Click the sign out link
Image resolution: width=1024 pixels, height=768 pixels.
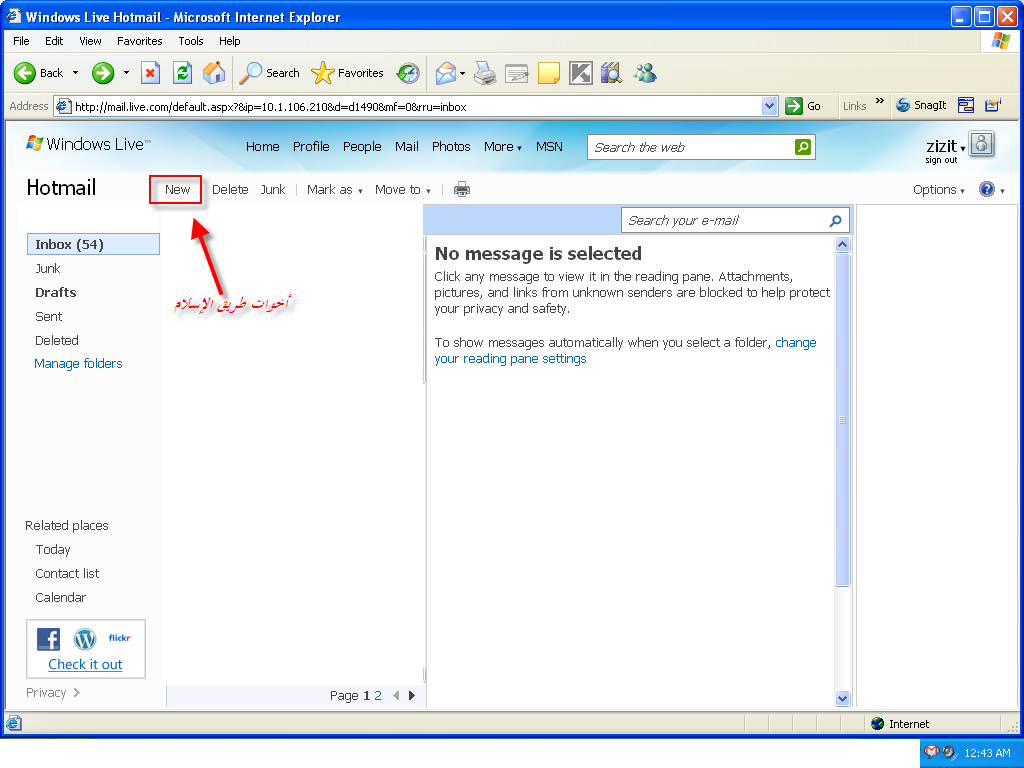click(x=941, y=160)
